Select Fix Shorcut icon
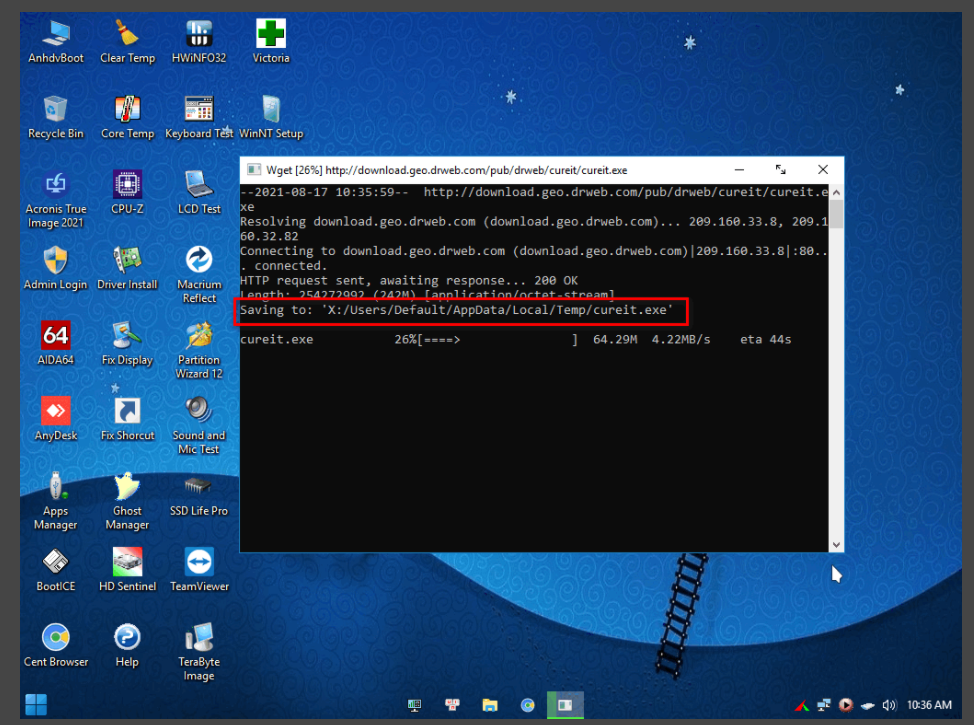 coord(127,419)
